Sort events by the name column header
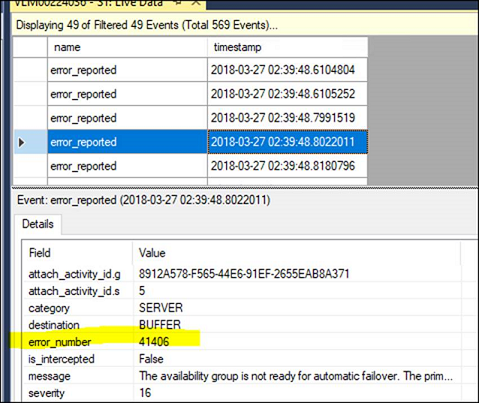 coord(127,47)
